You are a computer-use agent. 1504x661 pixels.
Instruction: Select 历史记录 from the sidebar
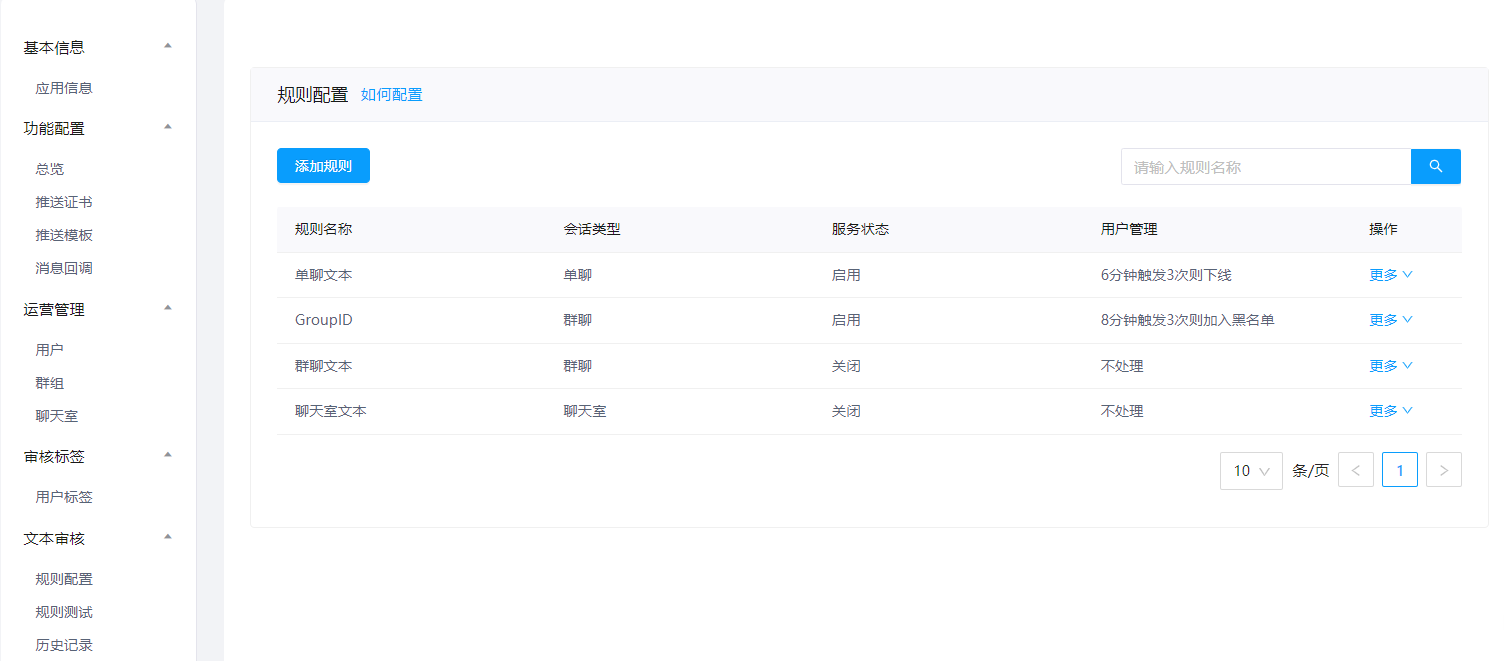click(x=64, y=645)
